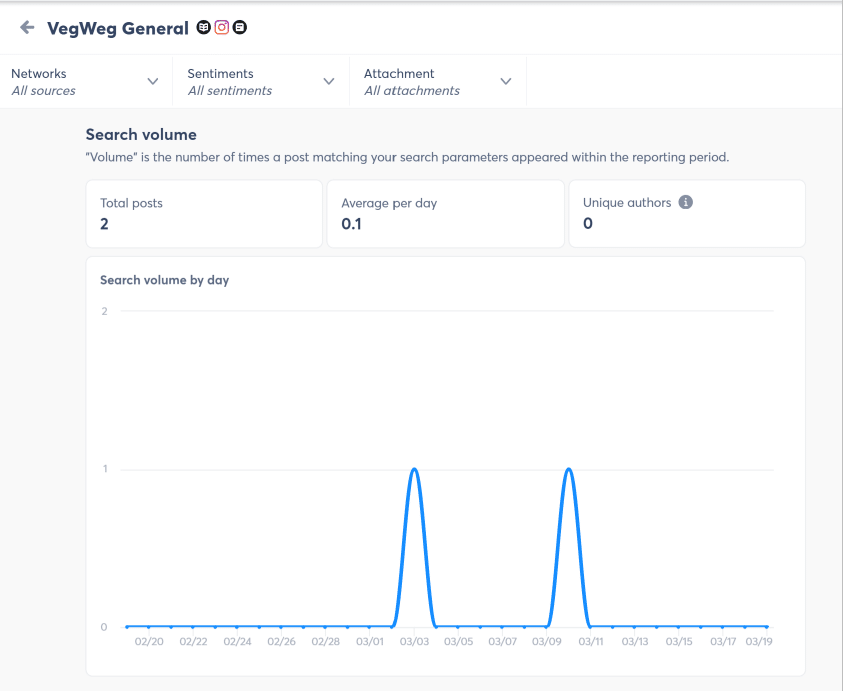843x691 pixels.
Task: Open the Unique authors info tooltip icon
Action: (x=685, y=202)
